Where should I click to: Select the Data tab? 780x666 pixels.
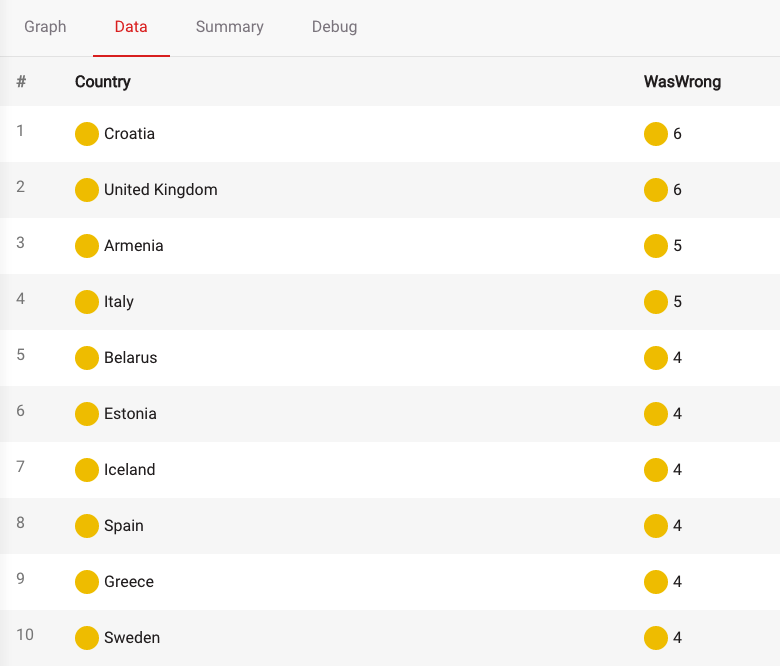click(x=131, y=27)
